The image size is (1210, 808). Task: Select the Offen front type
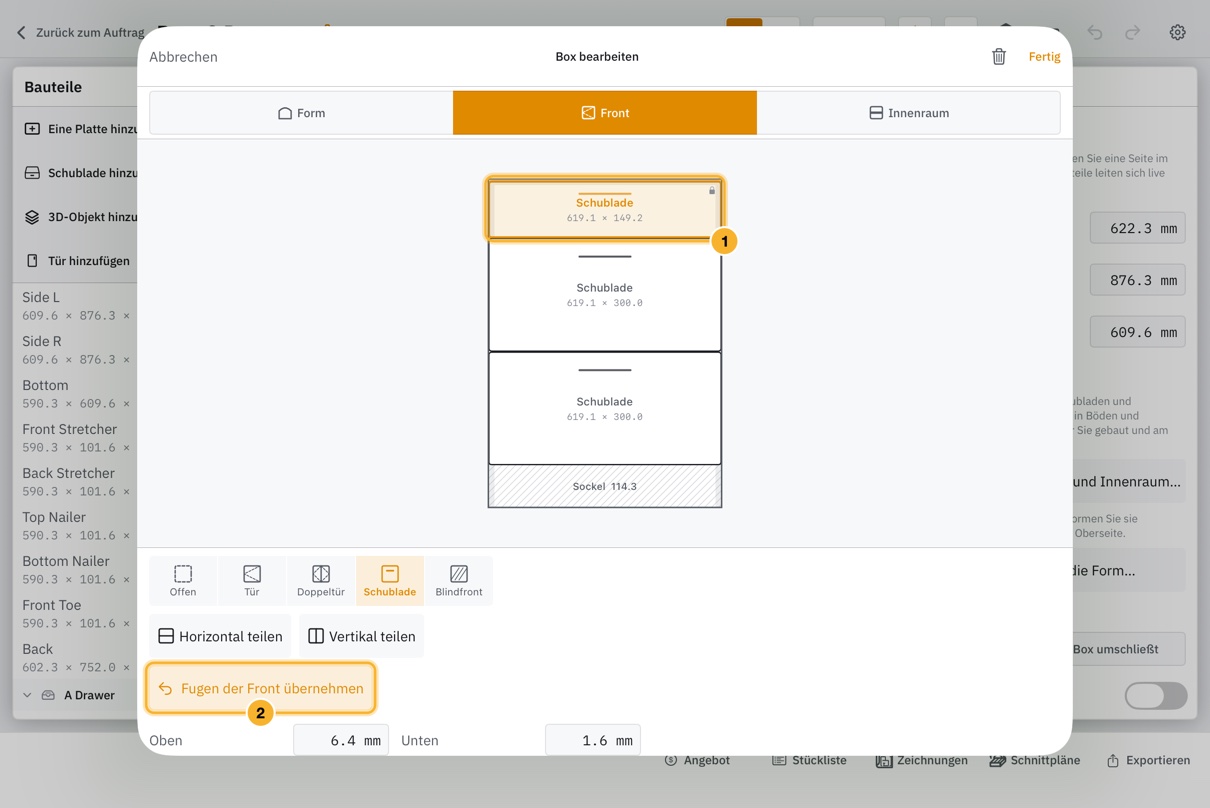pyautogui.click(x=183, y=581)
